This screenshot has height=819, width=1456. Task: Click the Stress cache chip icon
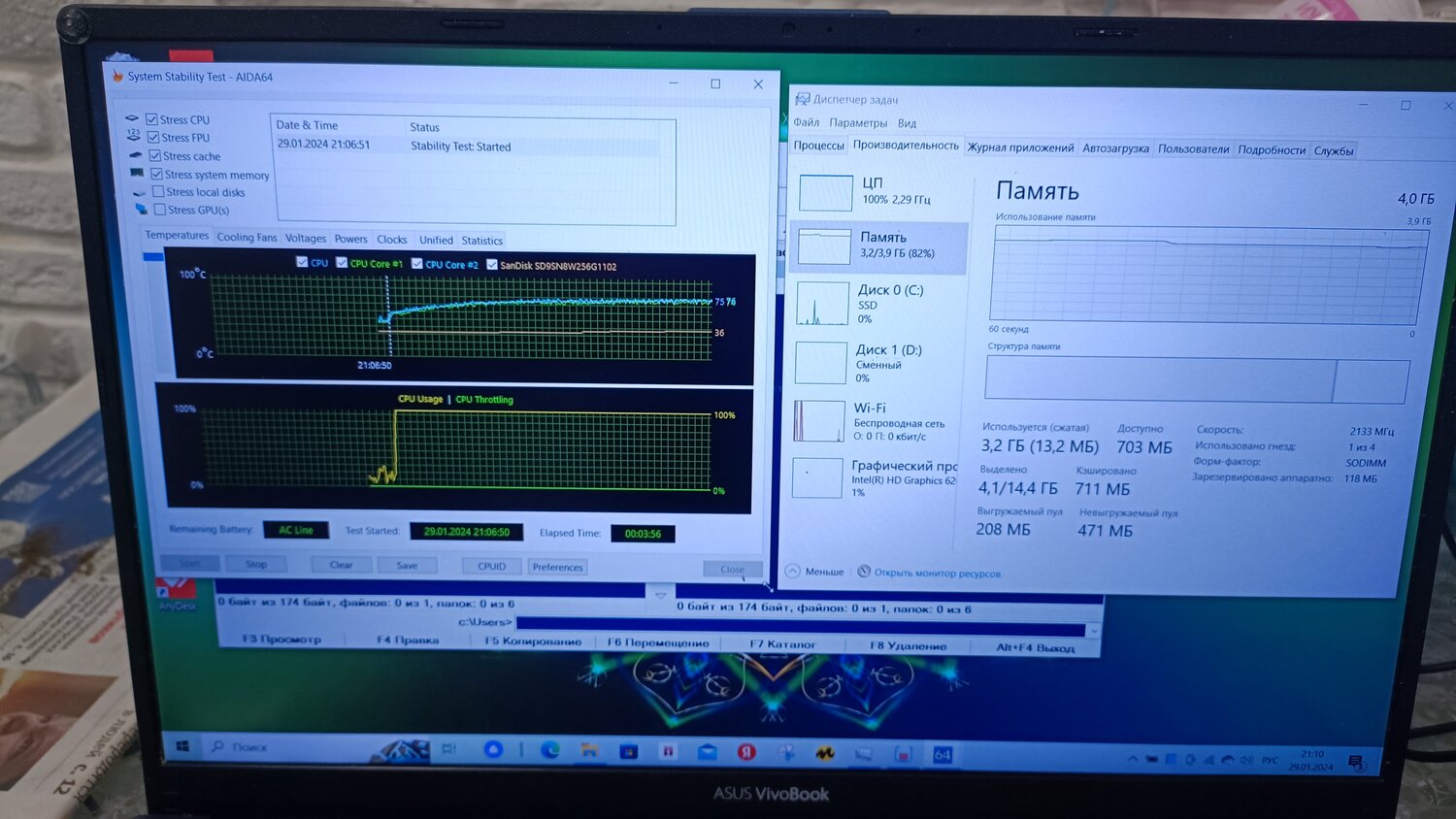tap(136, 154)
